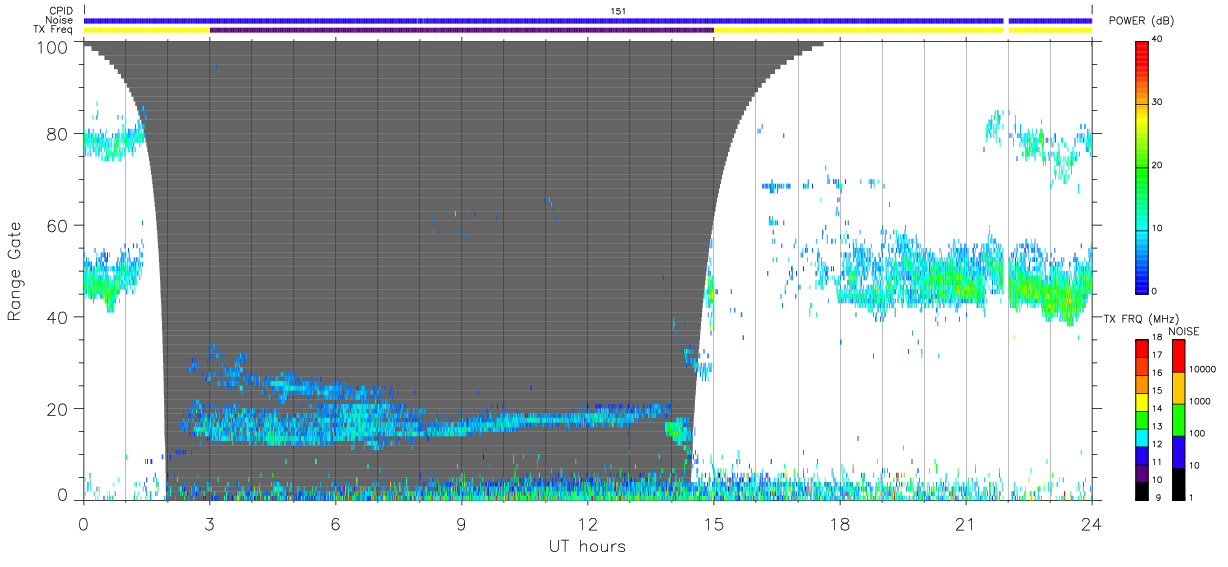1228x567 pixels.
Task: Click the '15' tick on UT hours axis
Action: click(714, 523)
